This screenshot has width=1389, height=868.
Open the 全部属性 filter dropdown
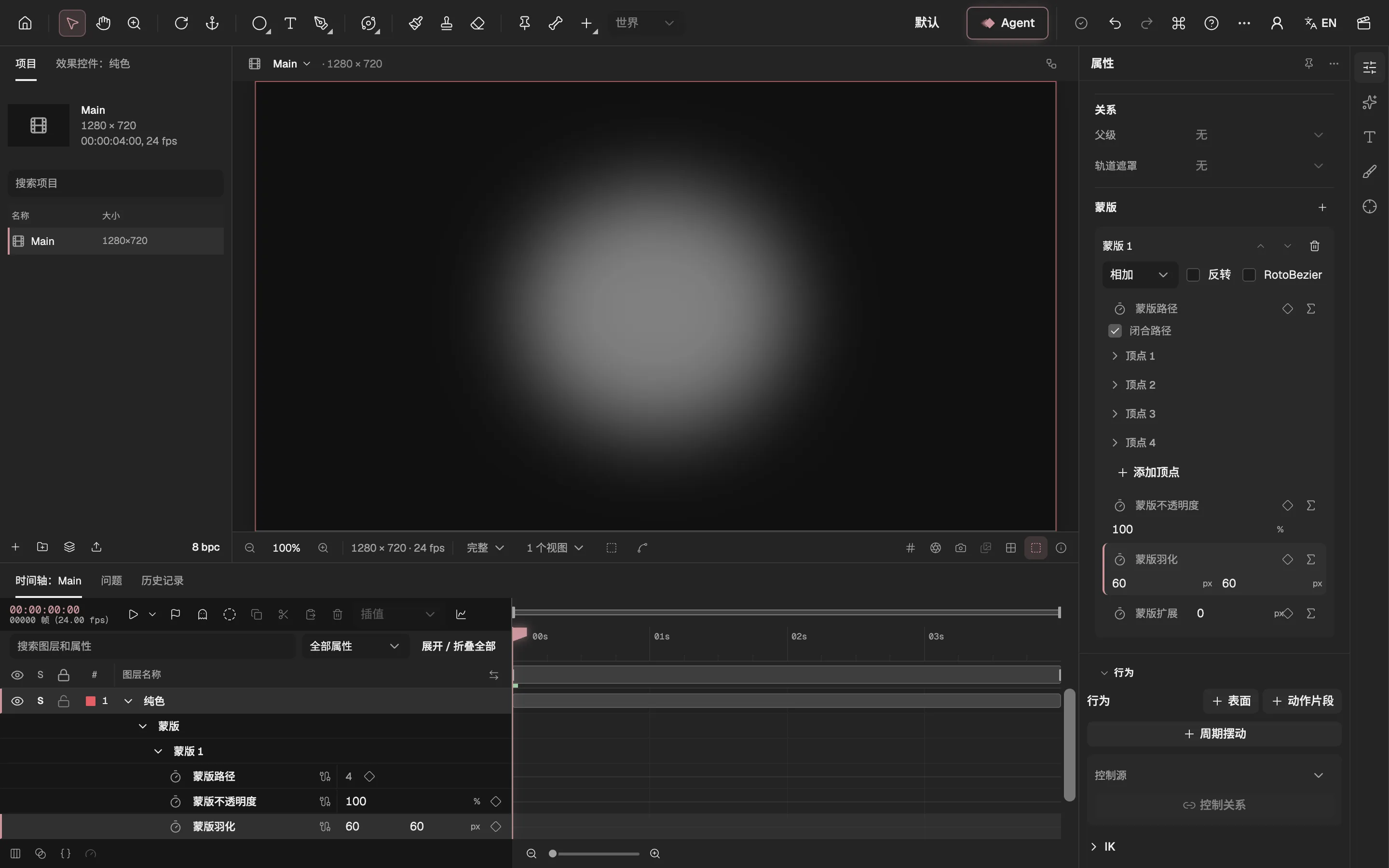coord(354,646)
